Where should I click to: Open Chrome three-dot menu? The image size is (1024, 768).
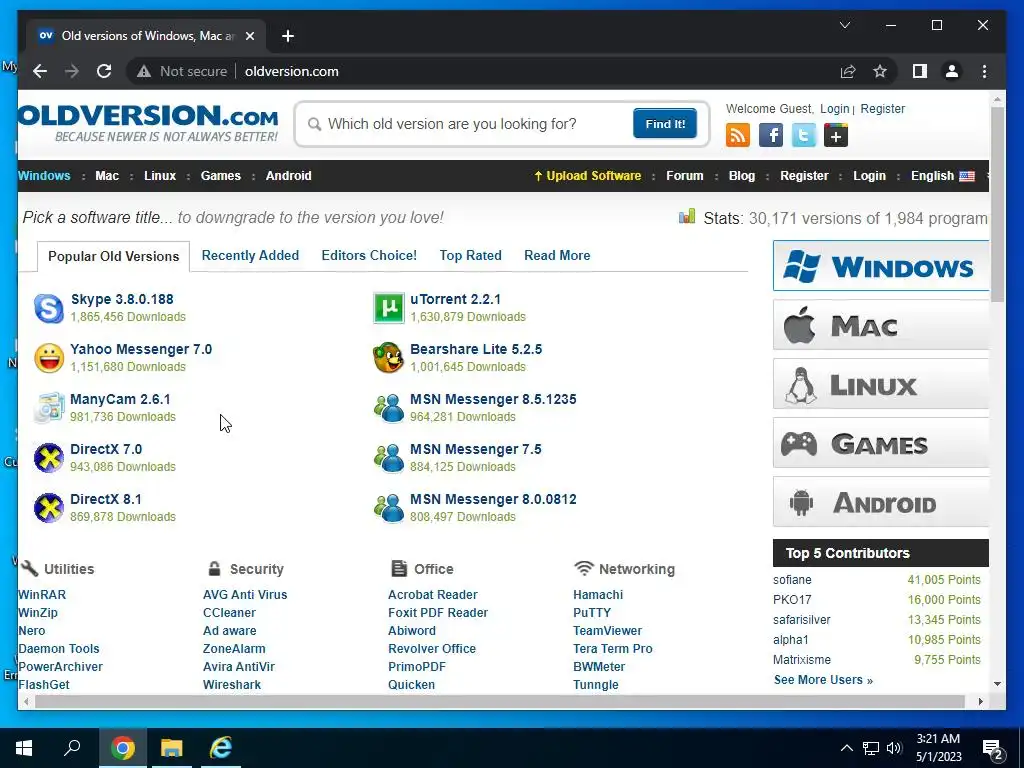[984, 71]
